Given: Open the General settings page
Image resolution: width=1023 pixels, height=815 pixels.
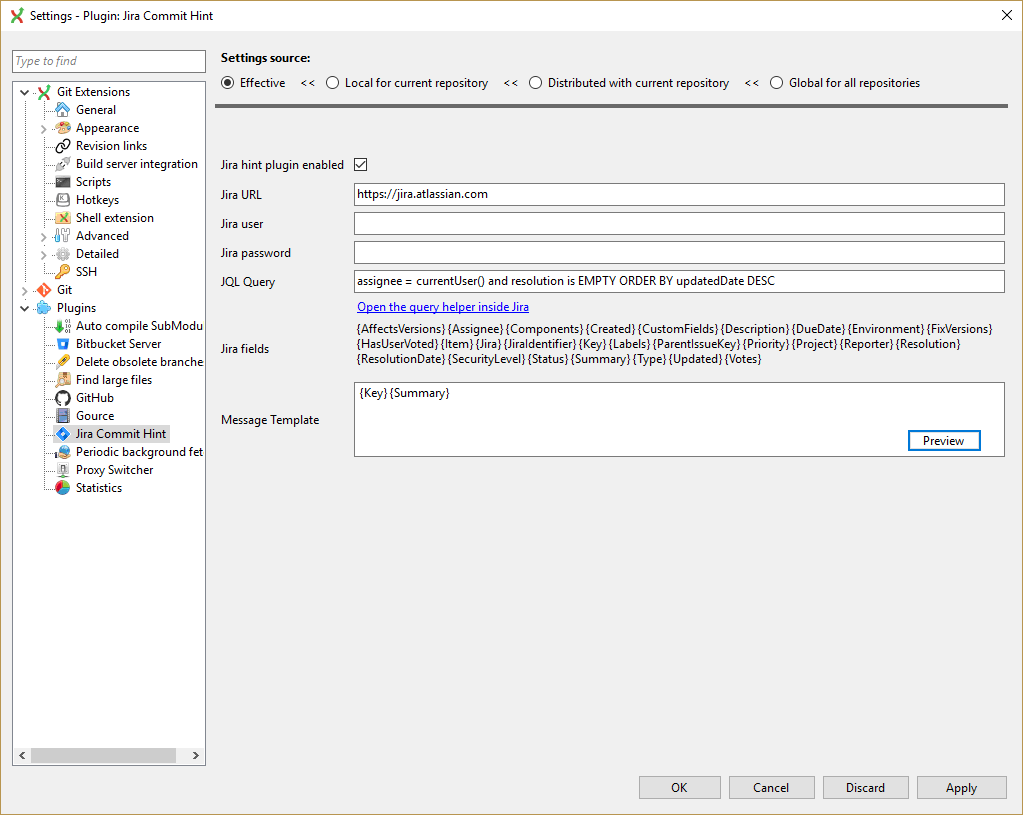Looking at the screenshot, I should click(x=96, y=110).
